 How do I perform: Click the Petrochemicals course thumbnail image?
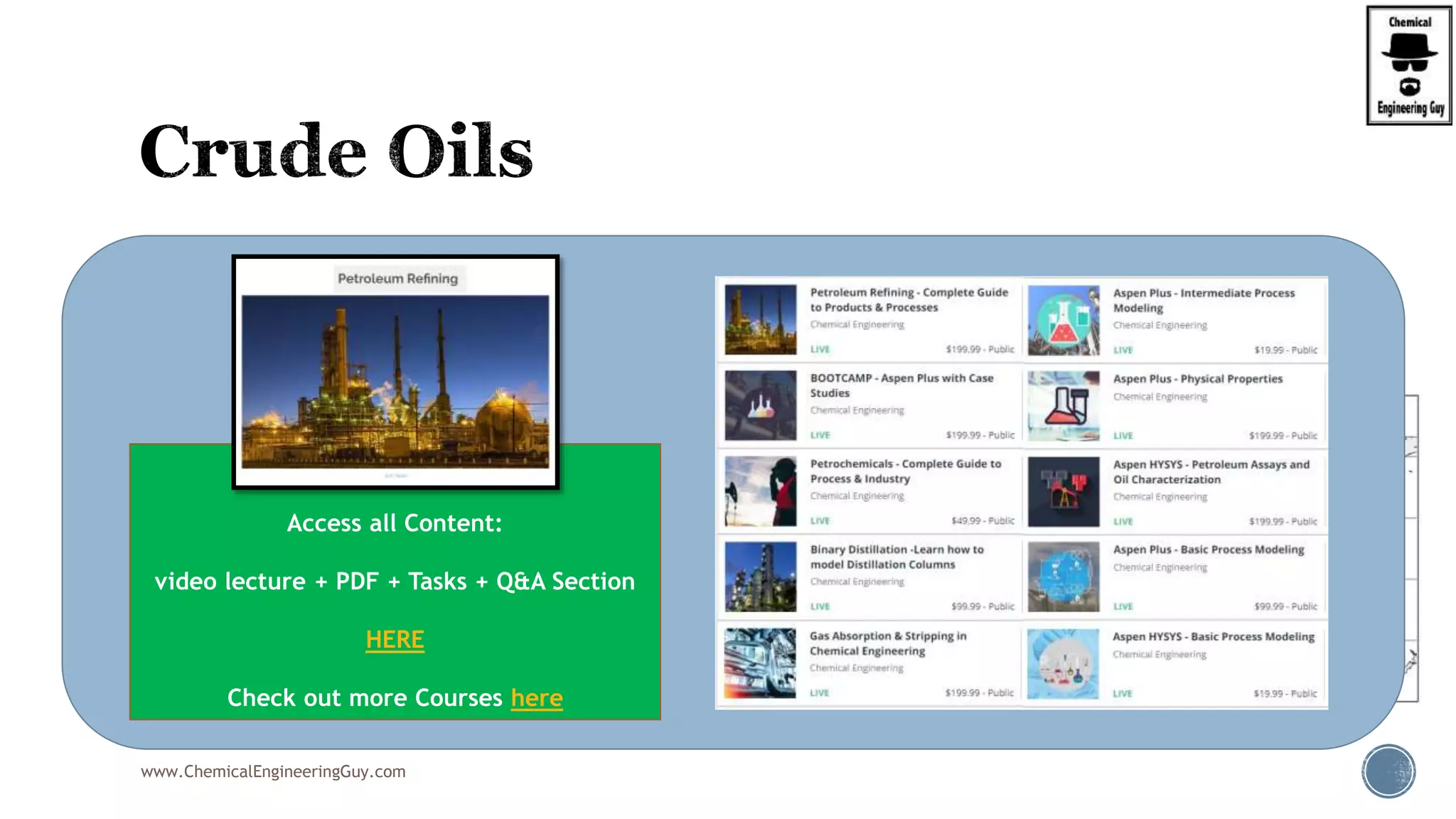coord(761,491)
